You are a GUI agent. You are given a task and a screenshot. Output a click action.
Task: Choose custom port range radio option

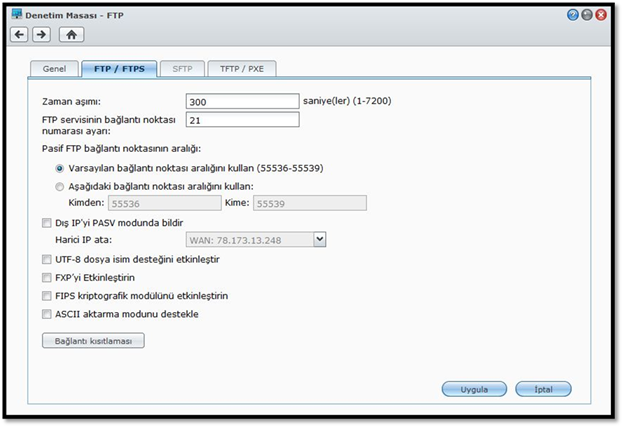tap(61, 186)
